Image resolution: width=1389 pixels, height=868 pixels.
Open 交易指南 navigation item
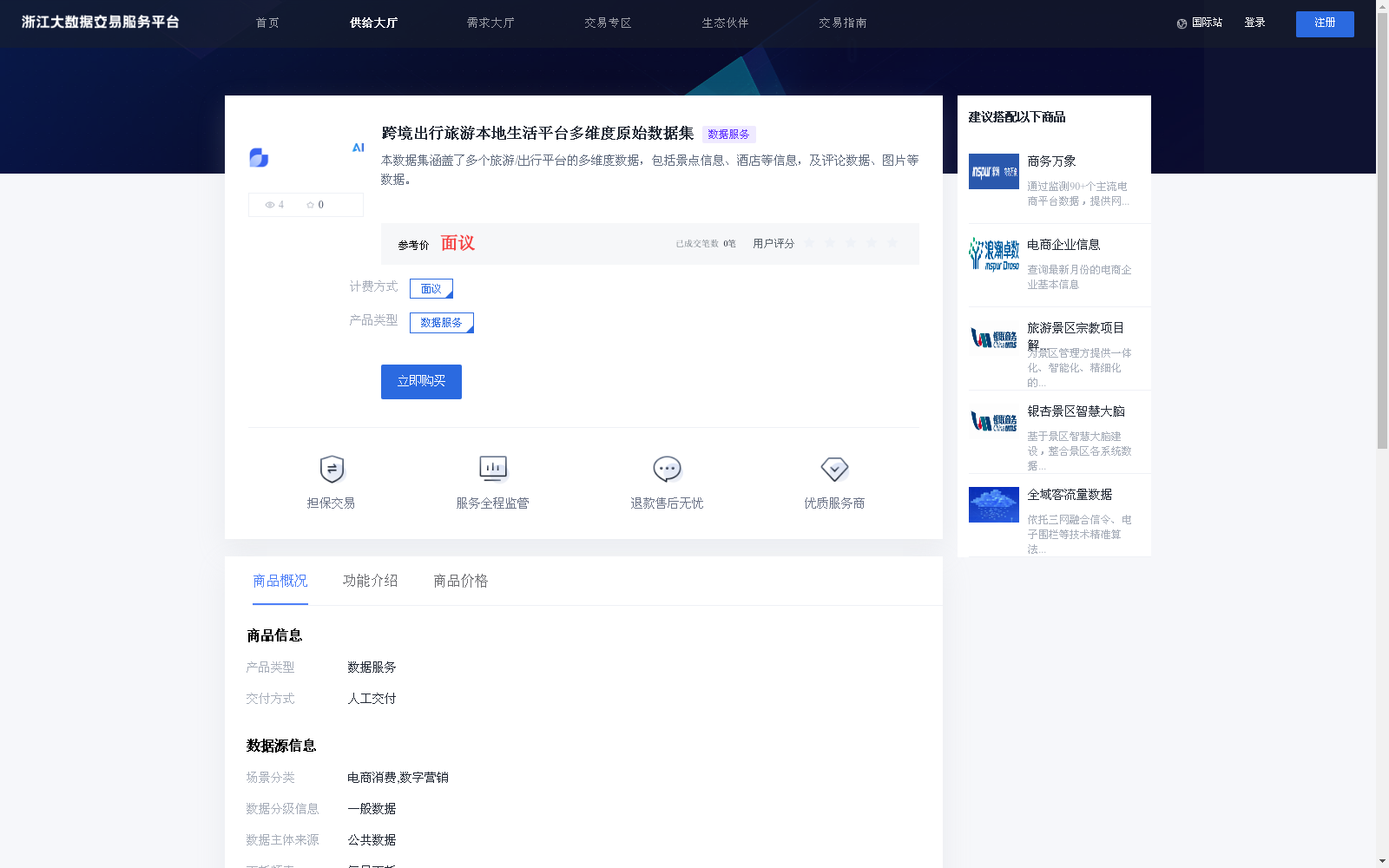tap(842, 23)
